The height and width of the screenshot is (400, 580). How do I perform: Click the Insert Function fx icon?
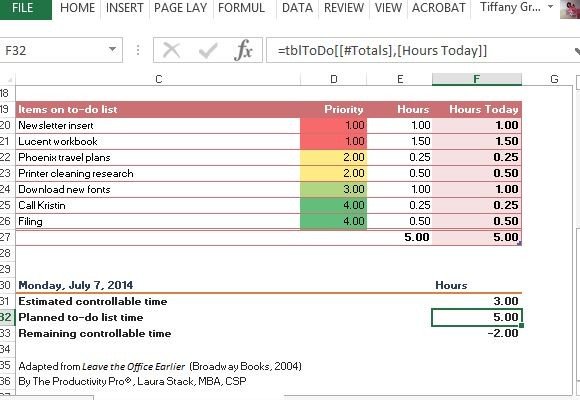click(243, 50)
